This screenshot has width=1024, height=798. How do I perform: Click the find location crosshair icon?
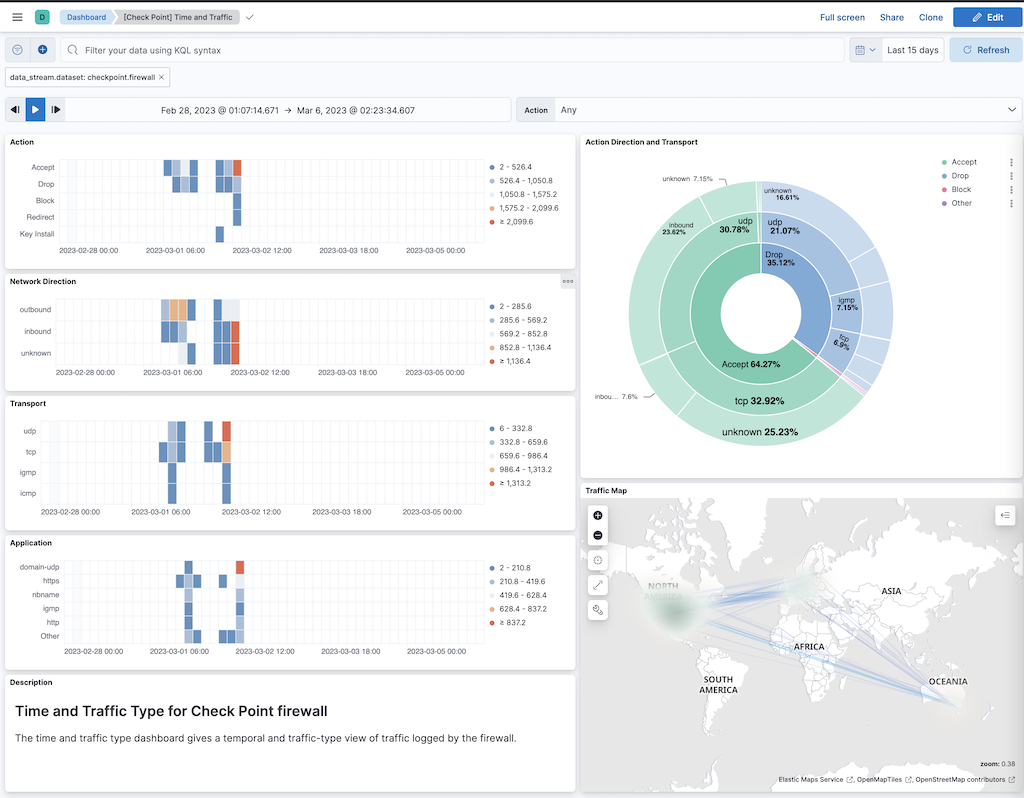pos(598,560)
